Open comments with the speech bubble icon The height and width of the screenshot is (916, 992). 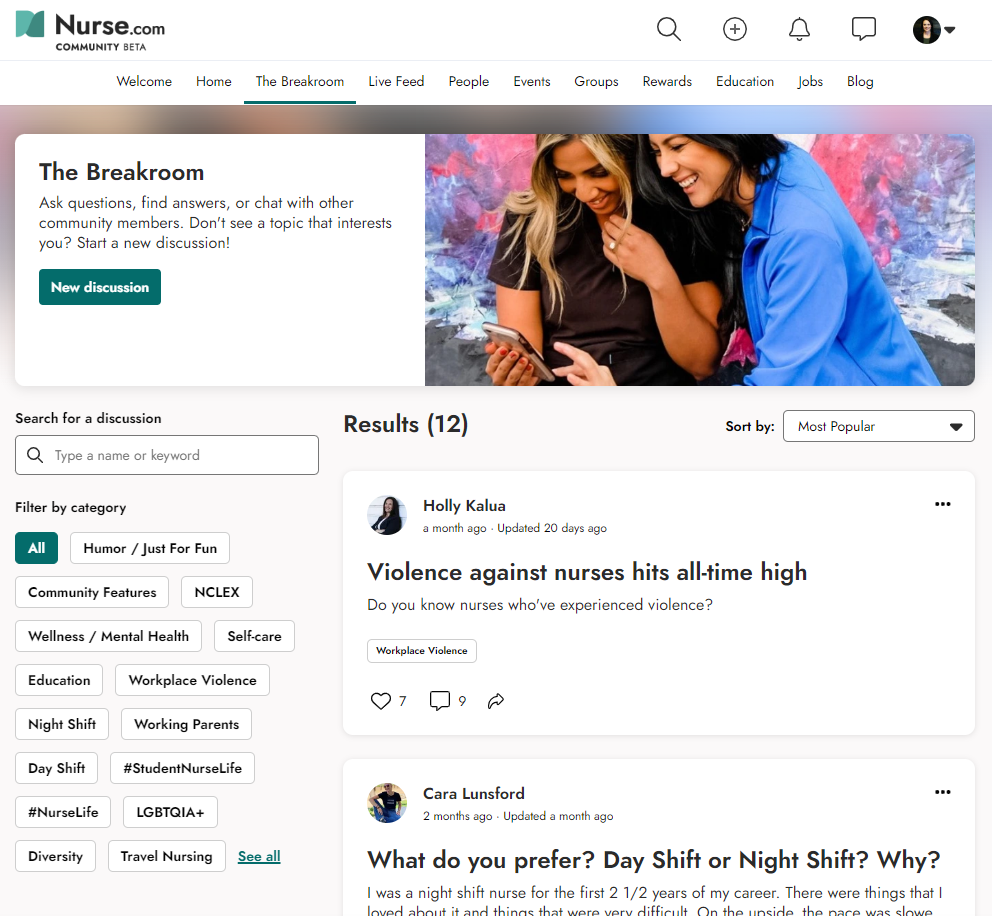439,700
